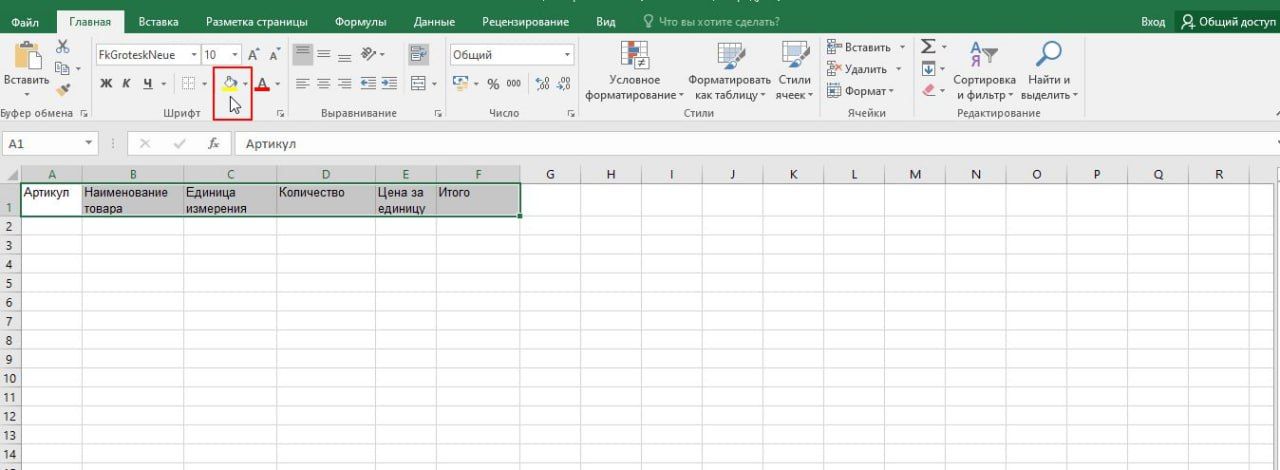Select cell containing Количество
This screenshot has height=470, width=1280.
click(x=326, y=199)
